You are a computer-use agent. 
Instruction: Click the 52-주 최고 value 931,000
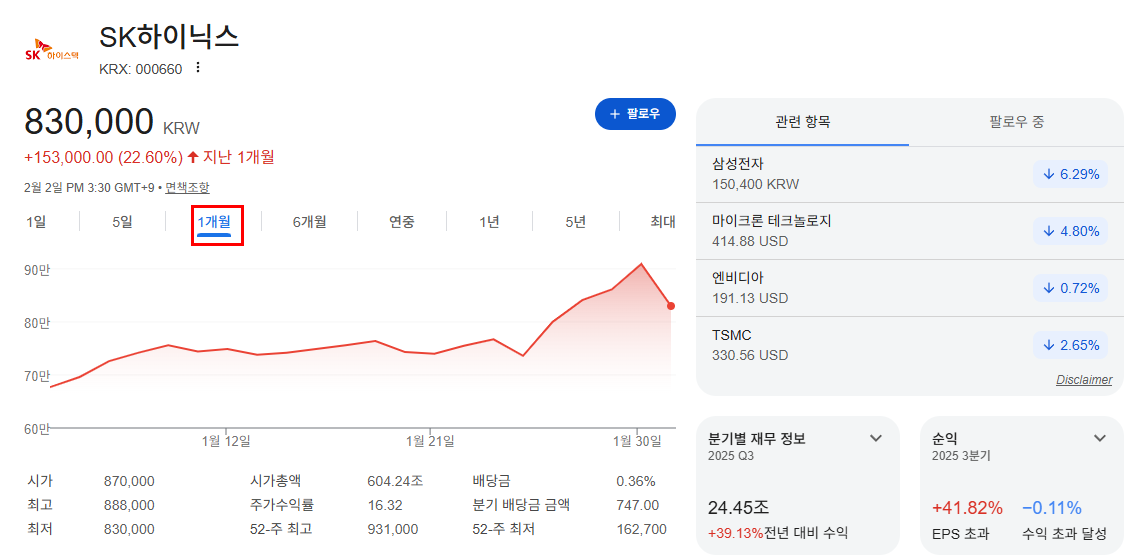tap(393, 530)
